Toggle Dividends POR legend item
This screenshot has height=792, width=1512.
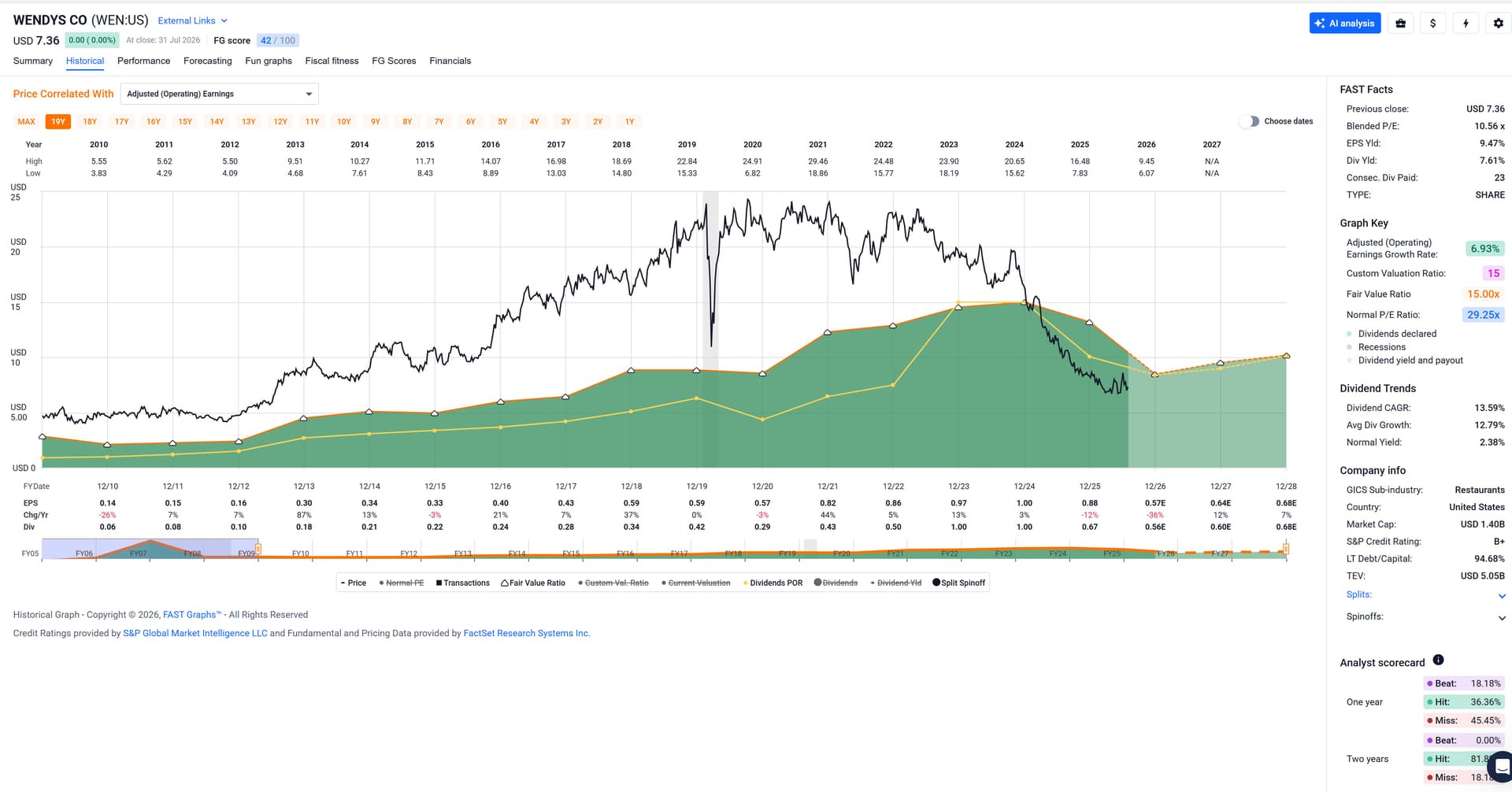[773, 583]
